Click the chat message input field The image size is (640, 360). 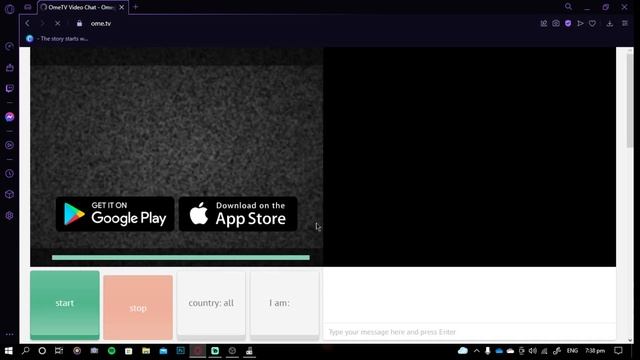click(x=469, y=332)
